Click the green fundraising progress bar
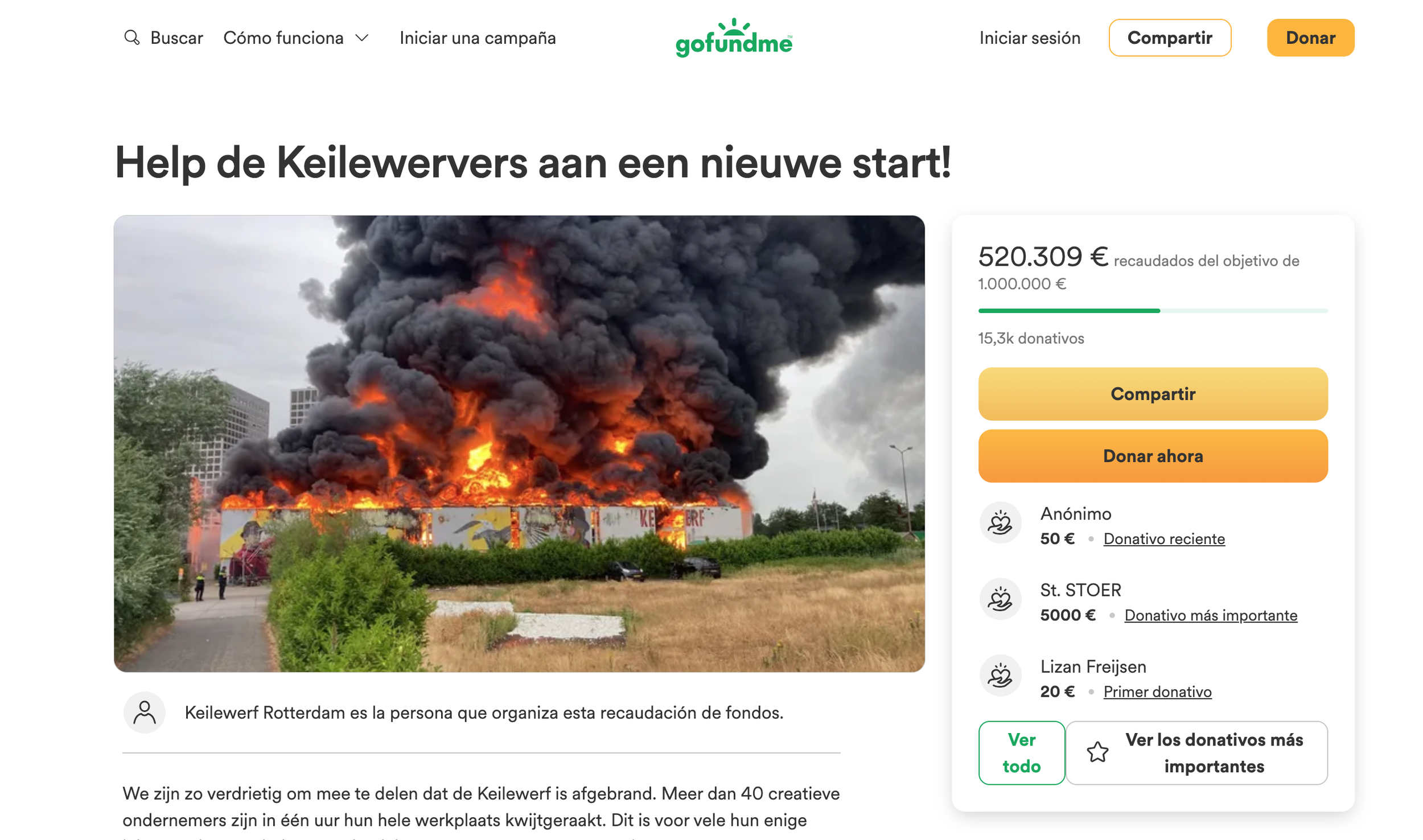Viewport: 1423px width, 840px height. pyautogui.click(x=1153, y=311)
